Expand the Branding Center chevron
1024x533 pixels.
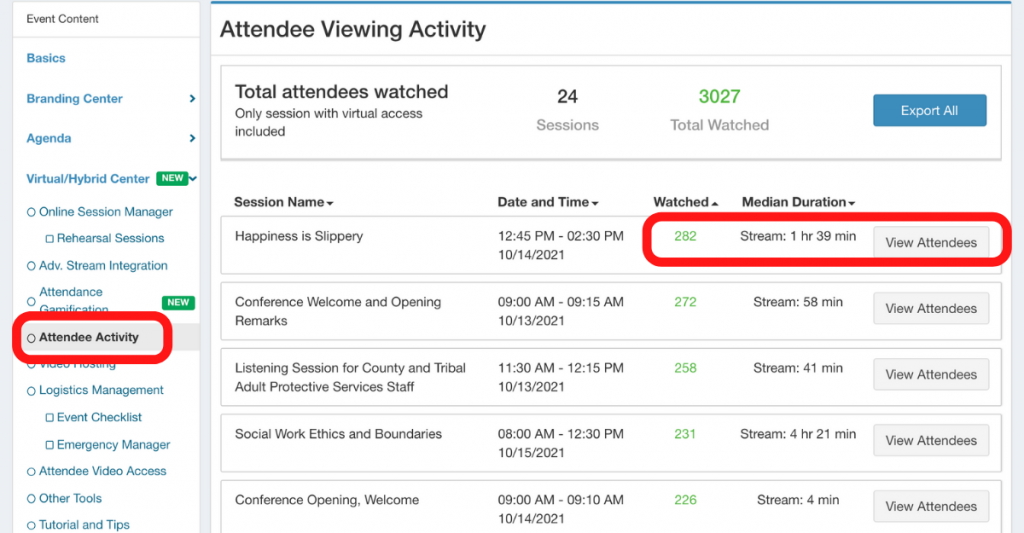click(x=192, y=99)
